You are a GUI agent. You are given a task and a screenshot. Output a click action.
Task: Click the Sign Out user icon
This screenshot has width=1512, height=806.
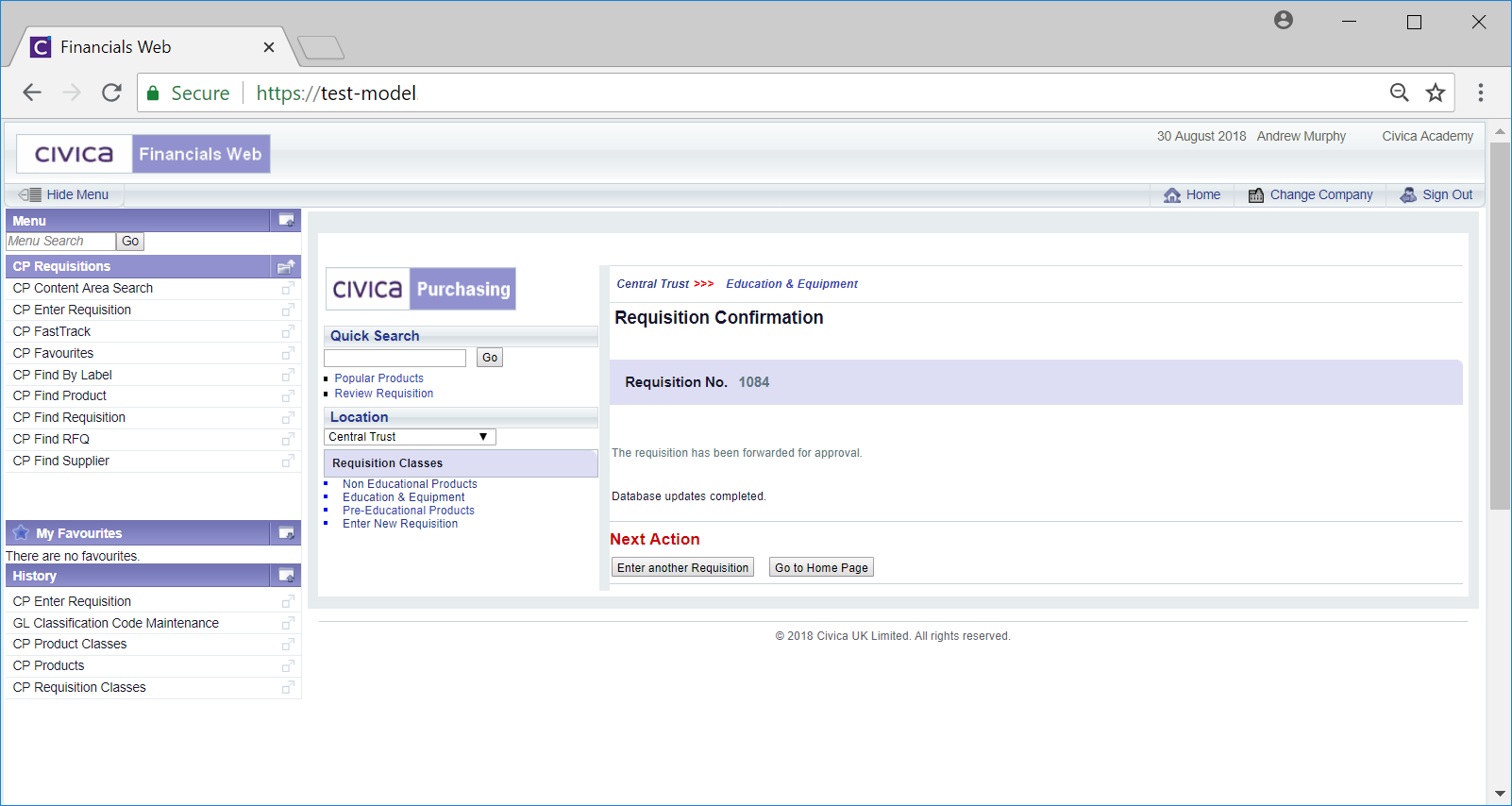coord(1408,195)
